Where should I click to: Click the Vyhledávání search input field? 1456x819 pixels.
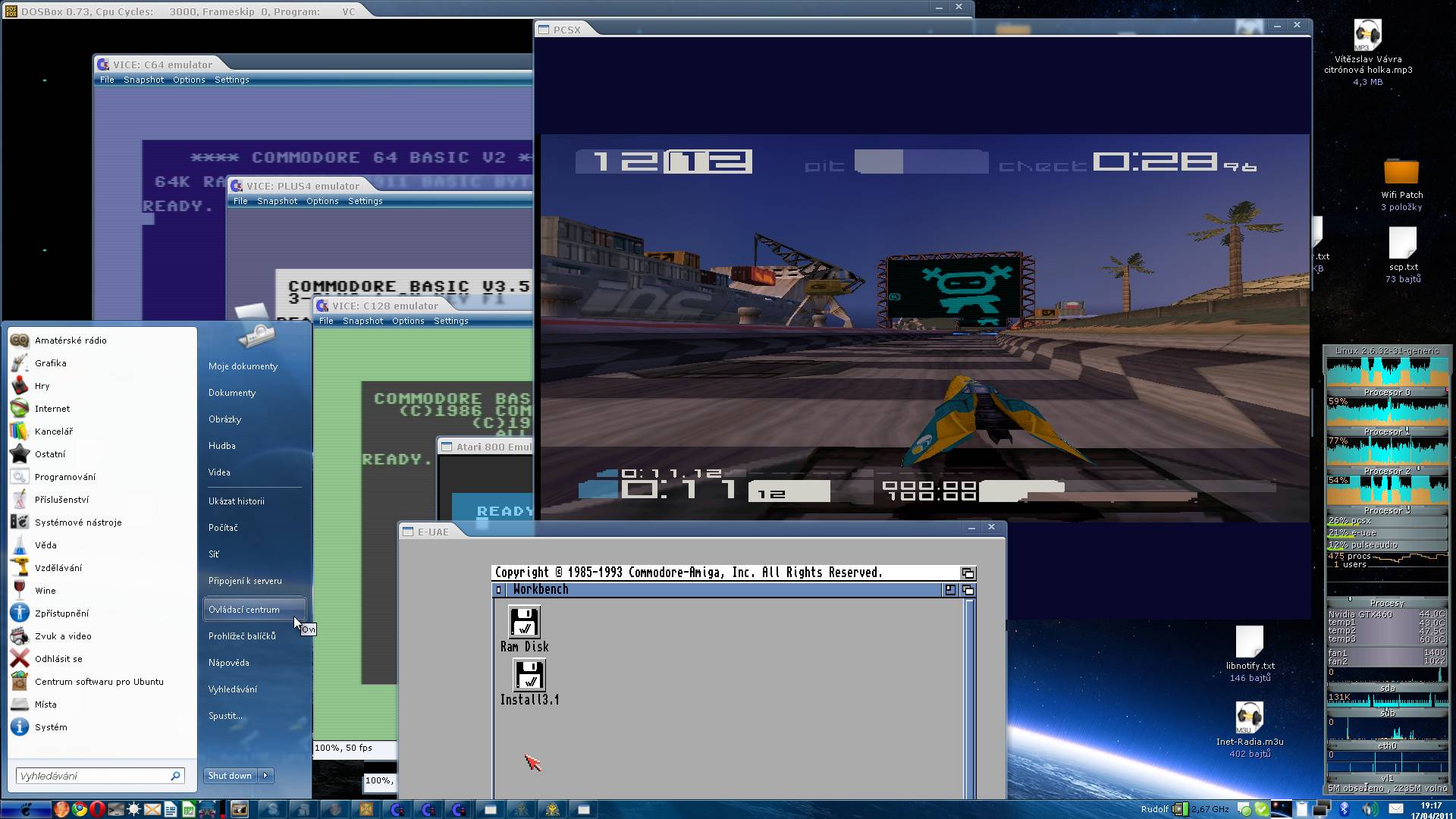[x=99, y=776]
